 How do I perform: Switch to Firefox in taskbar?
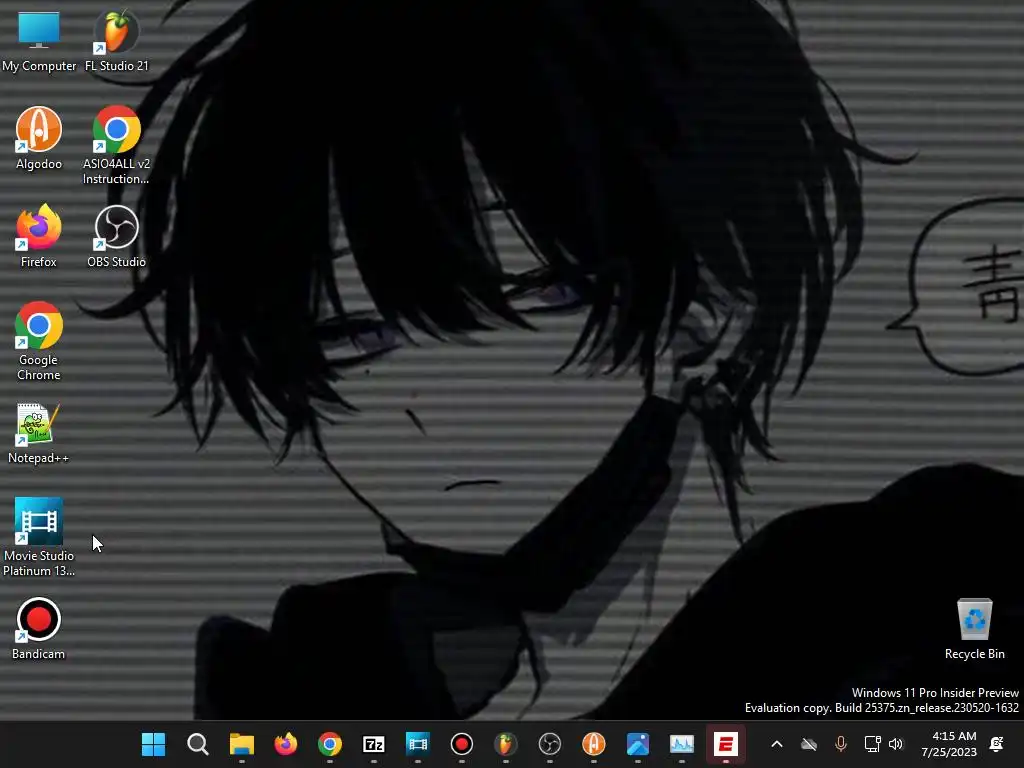click(x=285, y=744)
